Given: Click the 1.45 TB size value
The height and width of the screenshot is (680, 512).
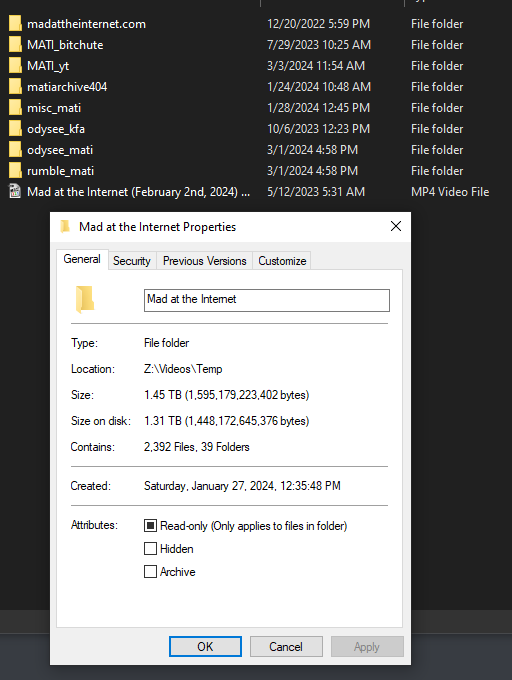Looking at the screenshot, I should pyautogui.click(x=226, y=395).
